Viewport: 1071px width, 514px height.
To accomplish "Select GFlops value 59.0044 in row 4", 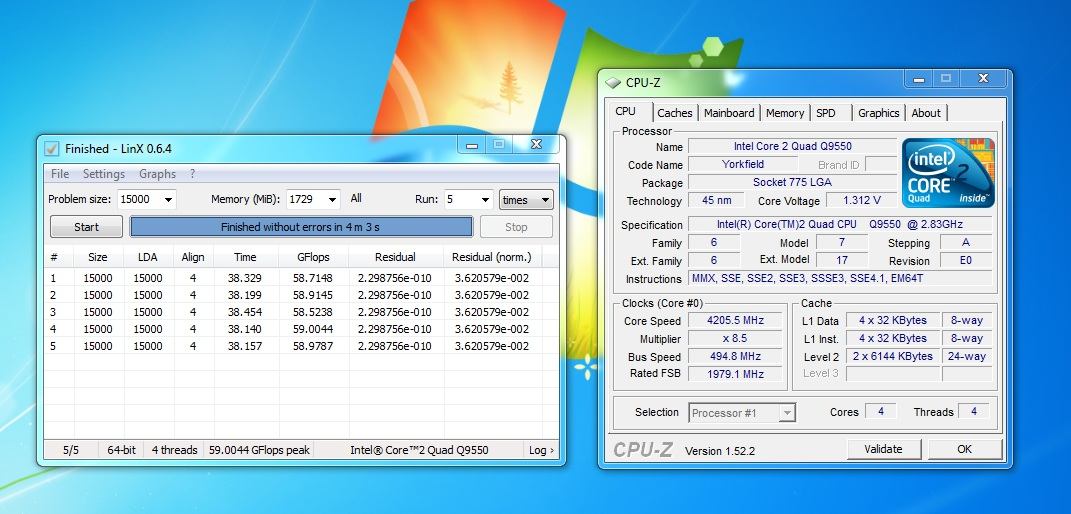I will [x=312, y=329].
